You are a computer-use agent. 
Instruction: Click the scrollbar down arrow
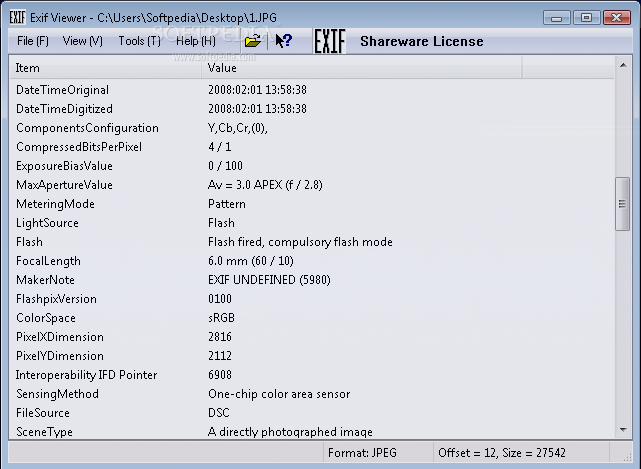[623, 430]
